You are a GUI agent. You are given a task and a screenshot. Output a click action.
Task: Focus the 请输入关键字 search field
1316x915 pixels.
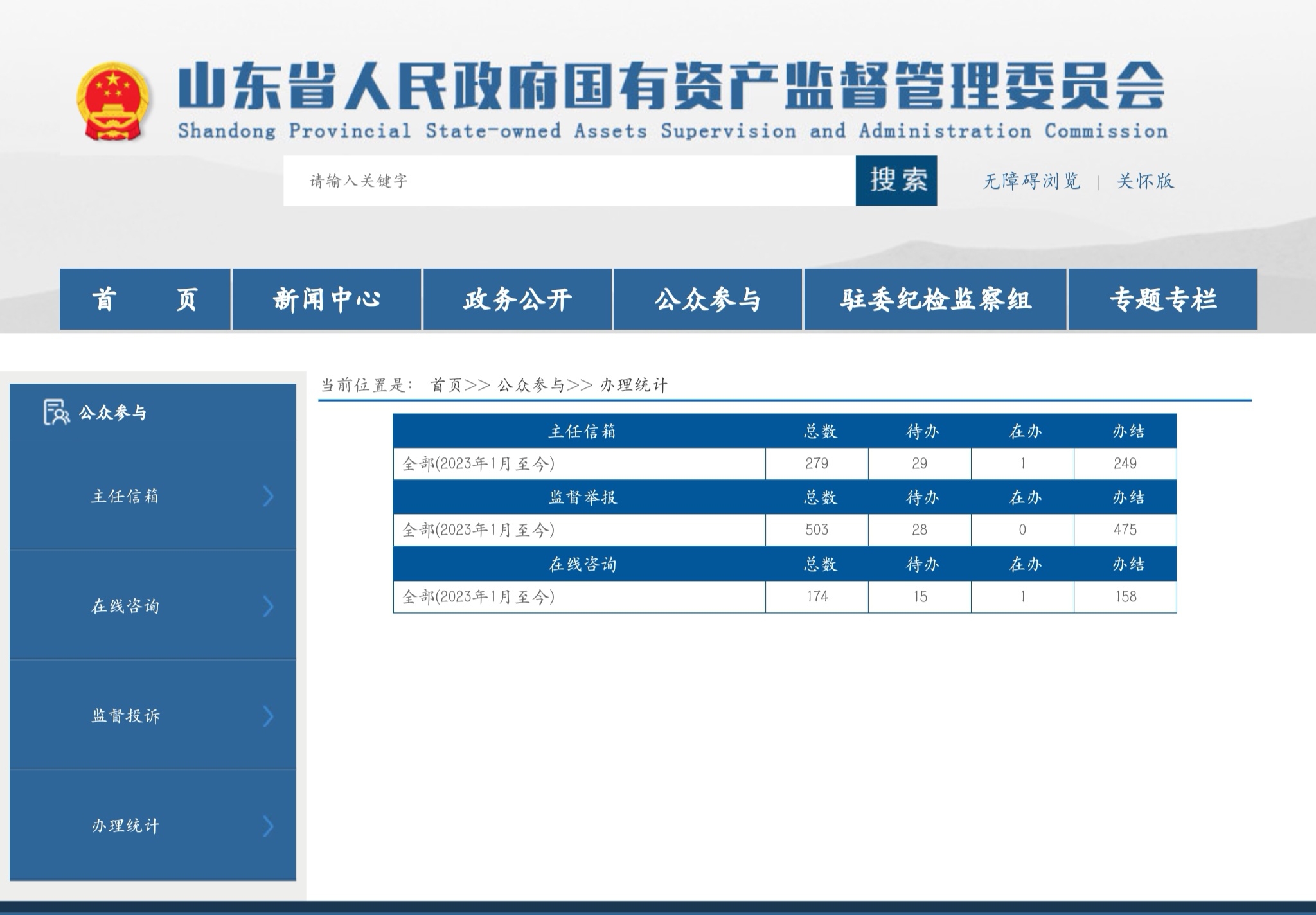(x=569, y=181)
